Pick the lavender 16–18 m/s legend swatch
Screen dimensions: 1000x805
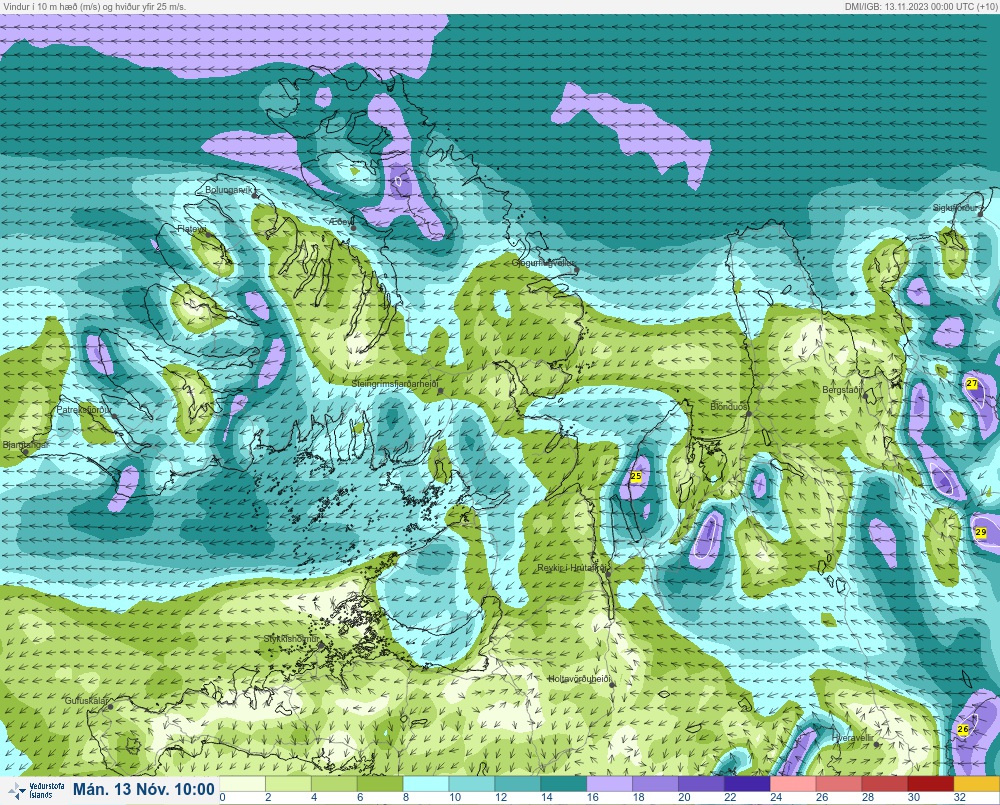(610, 783)
